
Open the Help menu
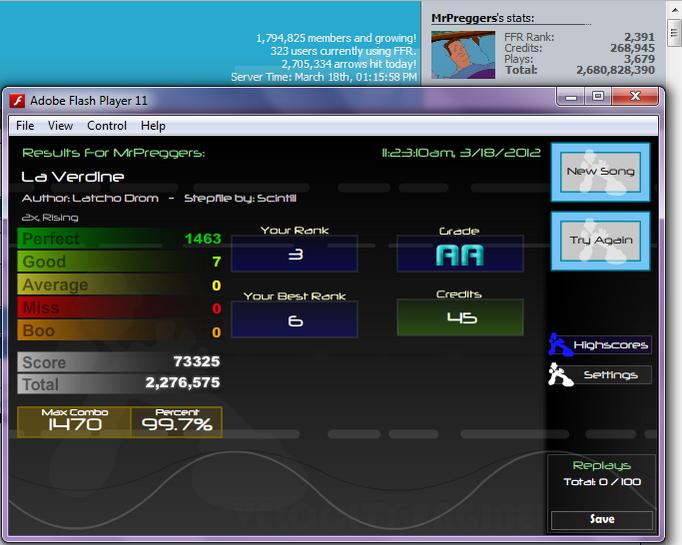coord(153,126)
